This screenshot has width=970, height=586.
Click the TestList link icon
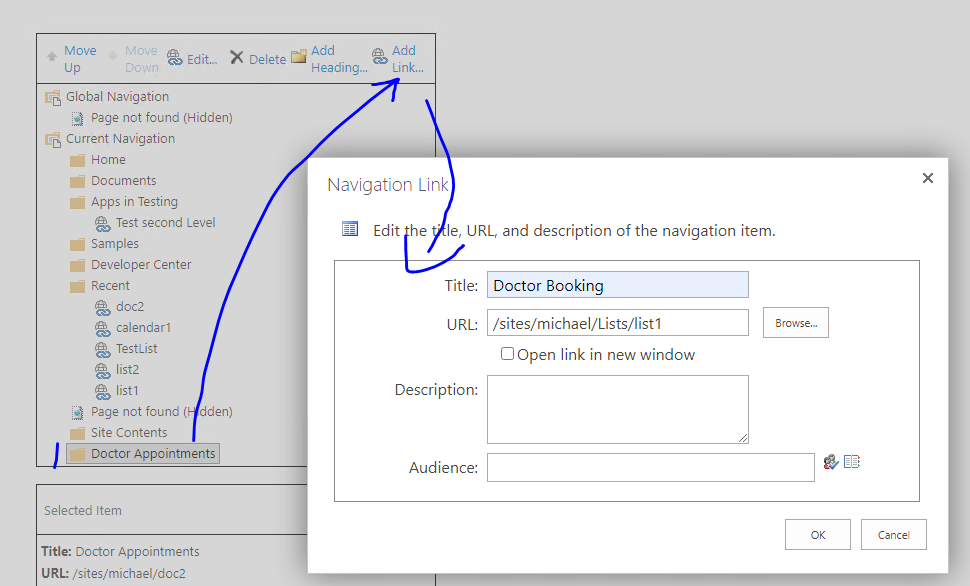102,350
